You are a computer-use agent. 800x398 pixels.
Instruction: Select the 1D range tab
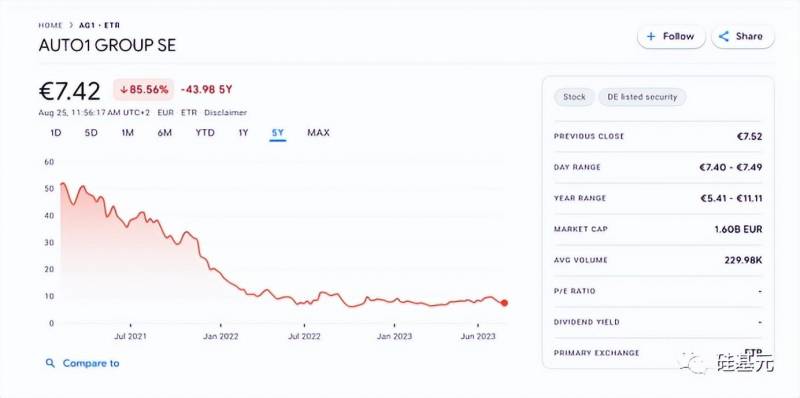pyautogui.click(x=56, y=133)
